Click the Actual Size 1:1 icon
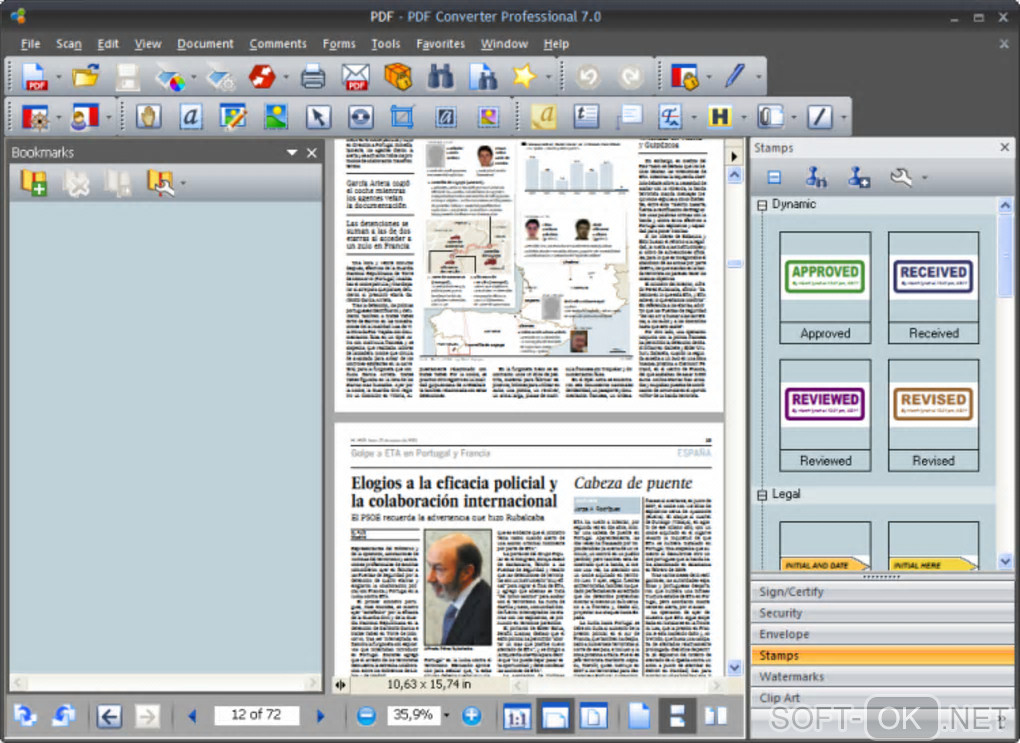The image size is (1020, 743). click(x=517, y=716)
